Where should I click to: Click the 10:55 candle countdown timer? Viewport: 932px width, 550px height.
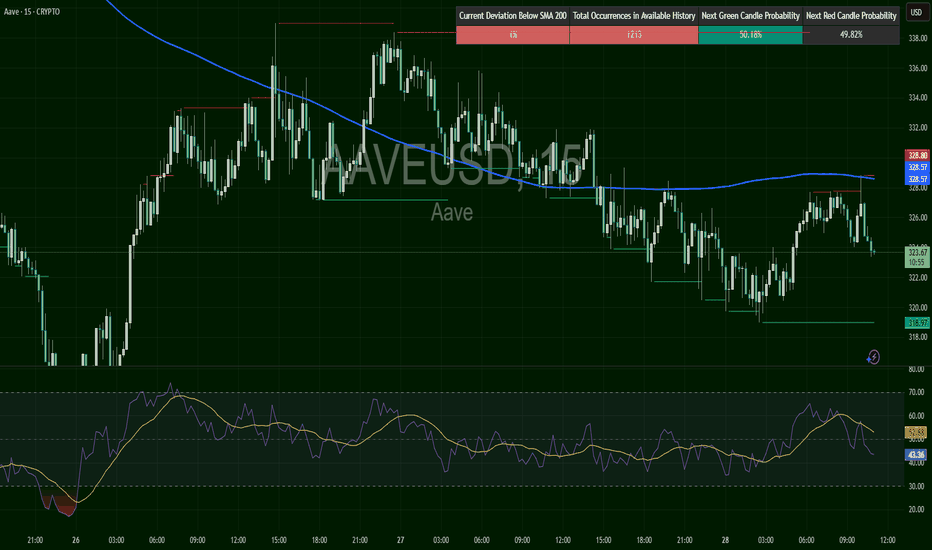[x=917, y=262]
